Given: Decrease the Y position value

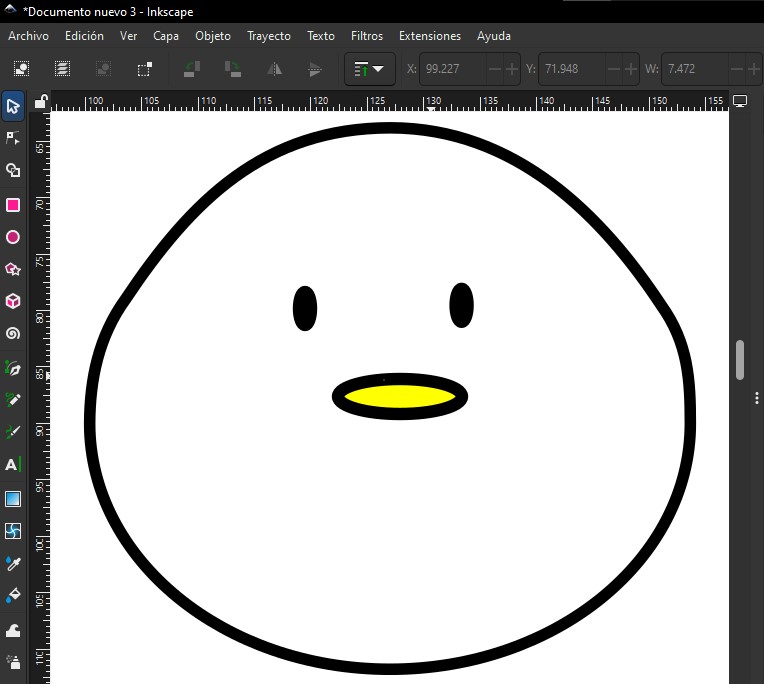Looking at the screenshot, I should click(x=614, y=69).
